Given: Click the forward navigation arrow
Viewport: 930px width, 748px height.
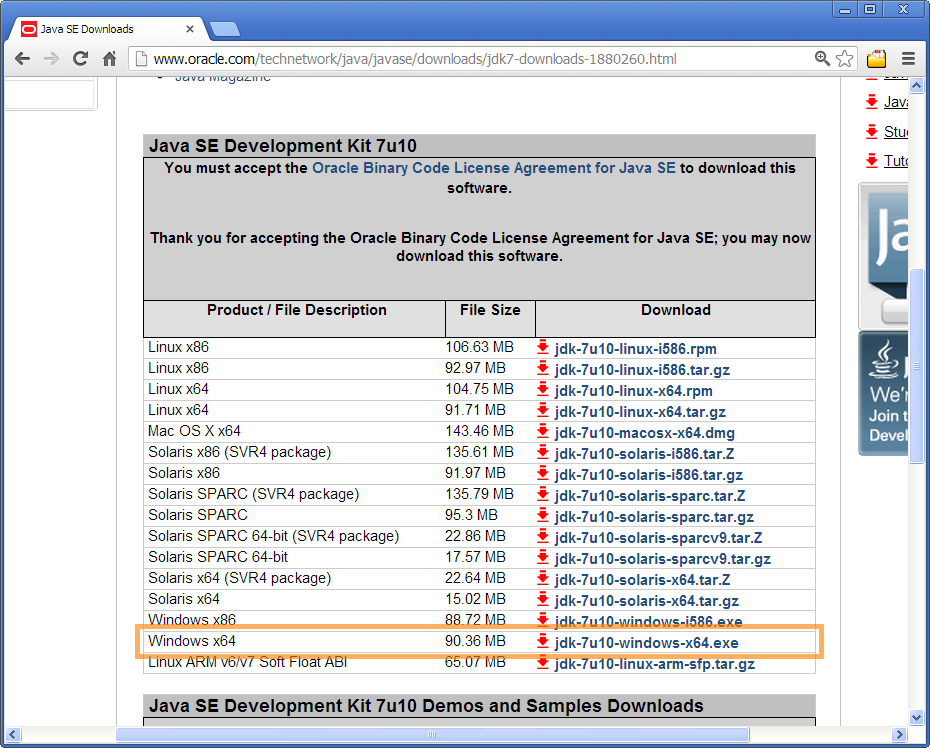Looking at the screenshot, I should point(52,59).
